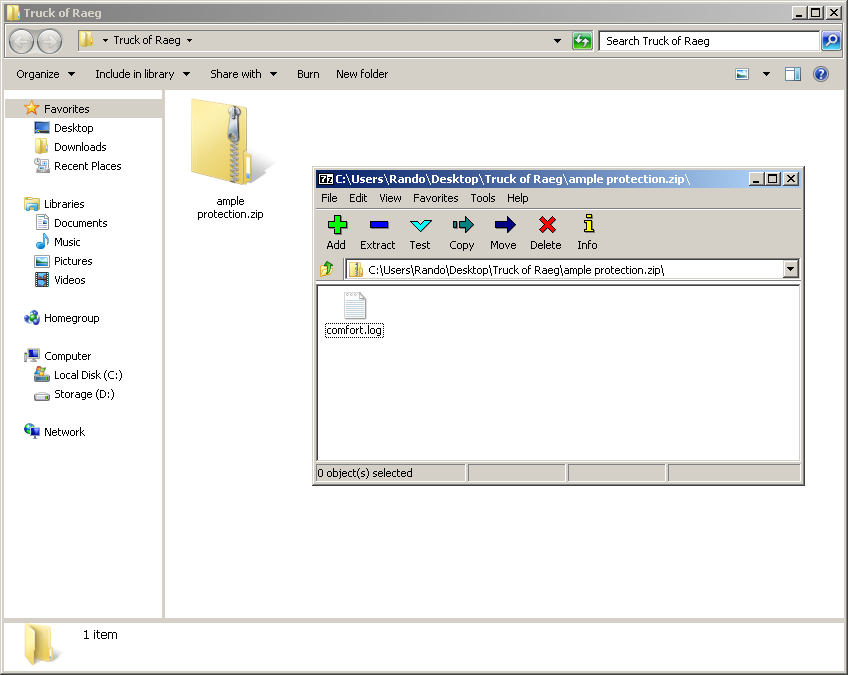Open Info for the archive
The image size is (848, 675).
pos(587,232)
